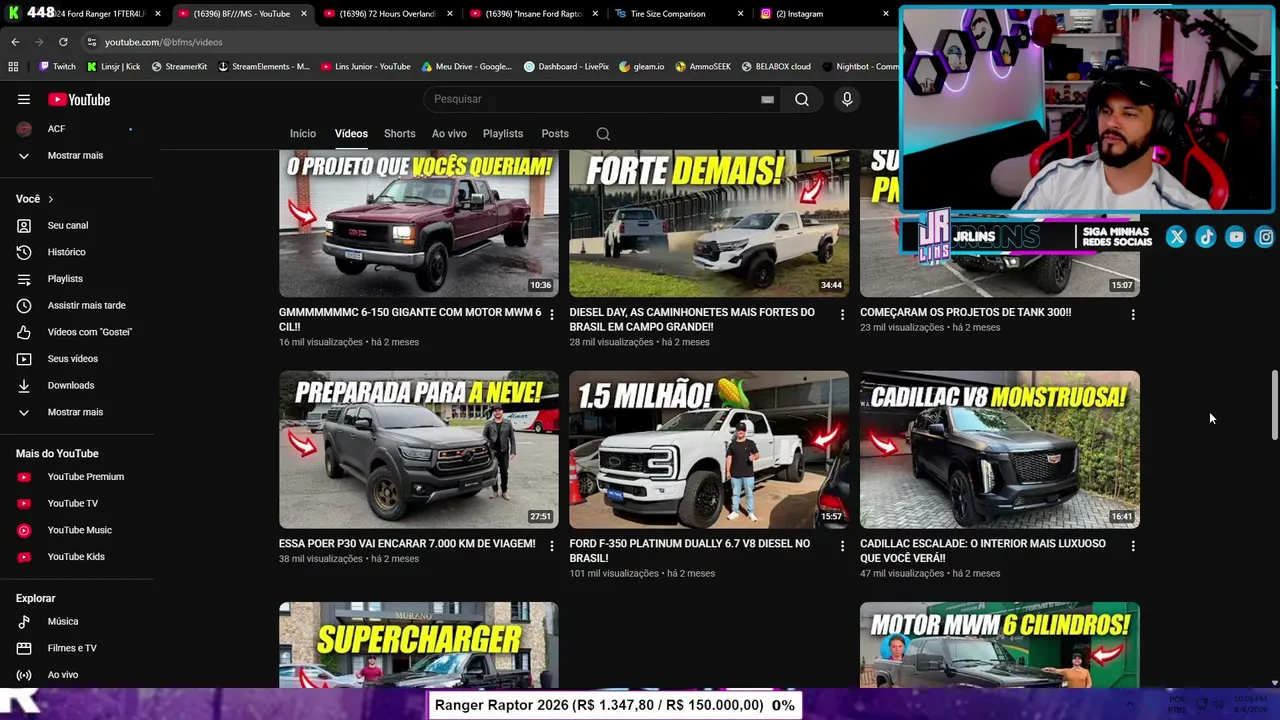Close the Instagram browser tab
The image size is (1280, 720).
pos(885,14)
